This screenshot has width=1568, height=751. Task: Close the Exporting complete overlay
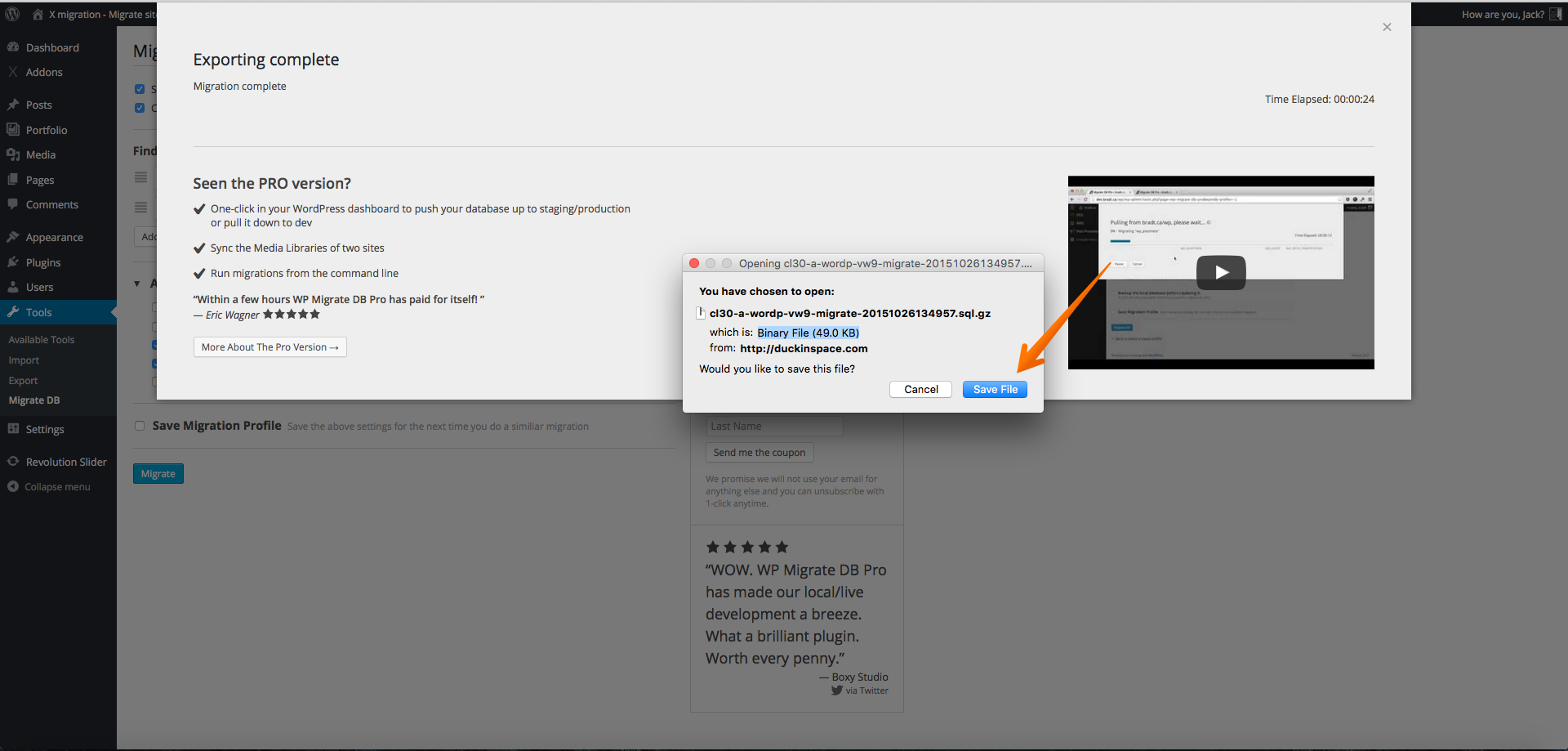tap(1387, 27)
